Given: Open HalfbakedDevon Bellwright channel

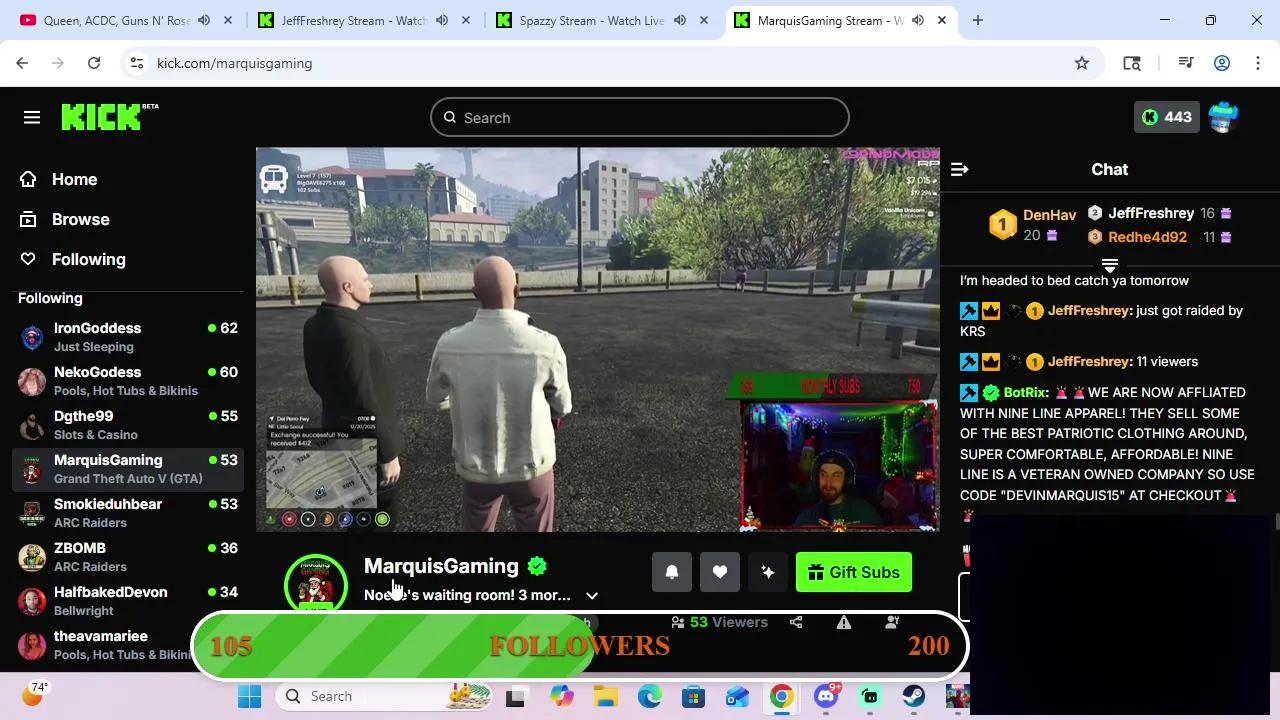Looking at the screenshot, I should [x=128, y=601].
